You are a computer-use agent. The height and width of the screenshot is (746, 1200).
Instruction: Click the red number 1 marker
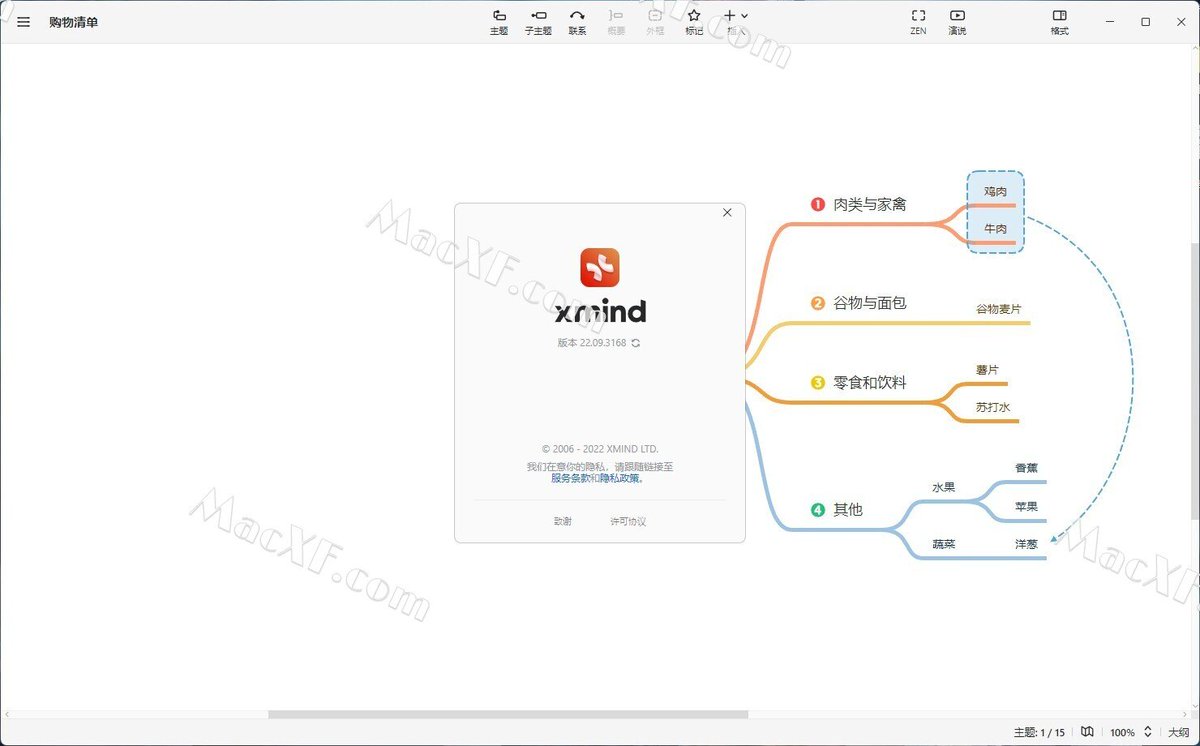click(818, 204)
